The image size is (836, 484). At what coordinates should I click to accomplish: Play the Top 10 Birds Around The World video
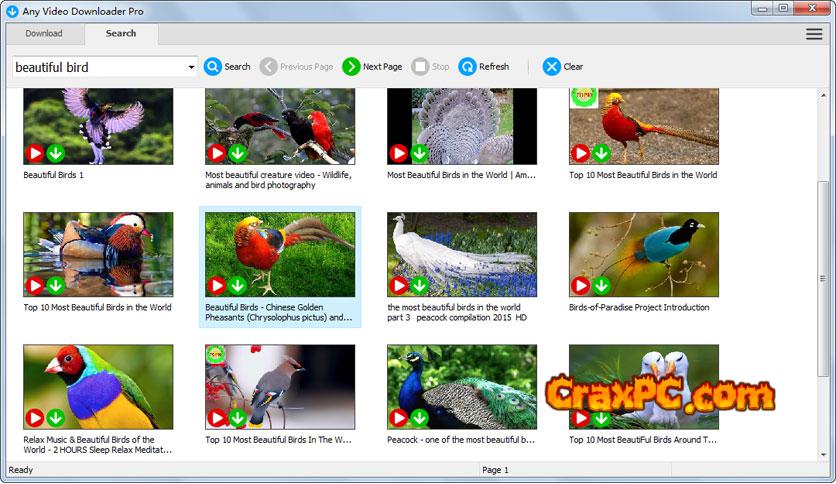tap(580, 418)
